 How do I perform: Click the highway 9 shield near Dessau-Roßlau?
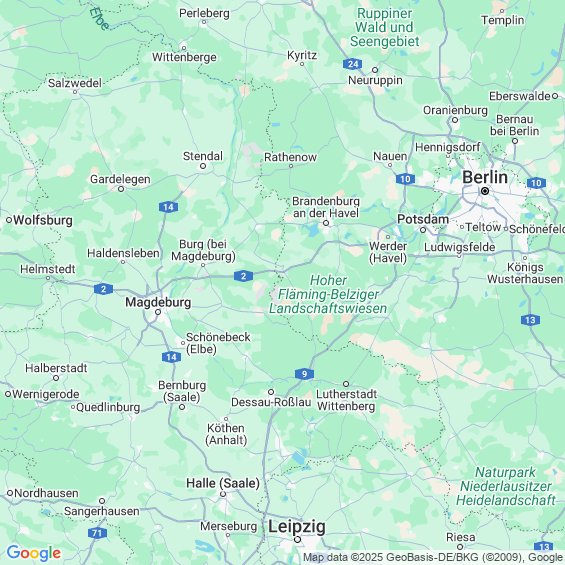304,374
